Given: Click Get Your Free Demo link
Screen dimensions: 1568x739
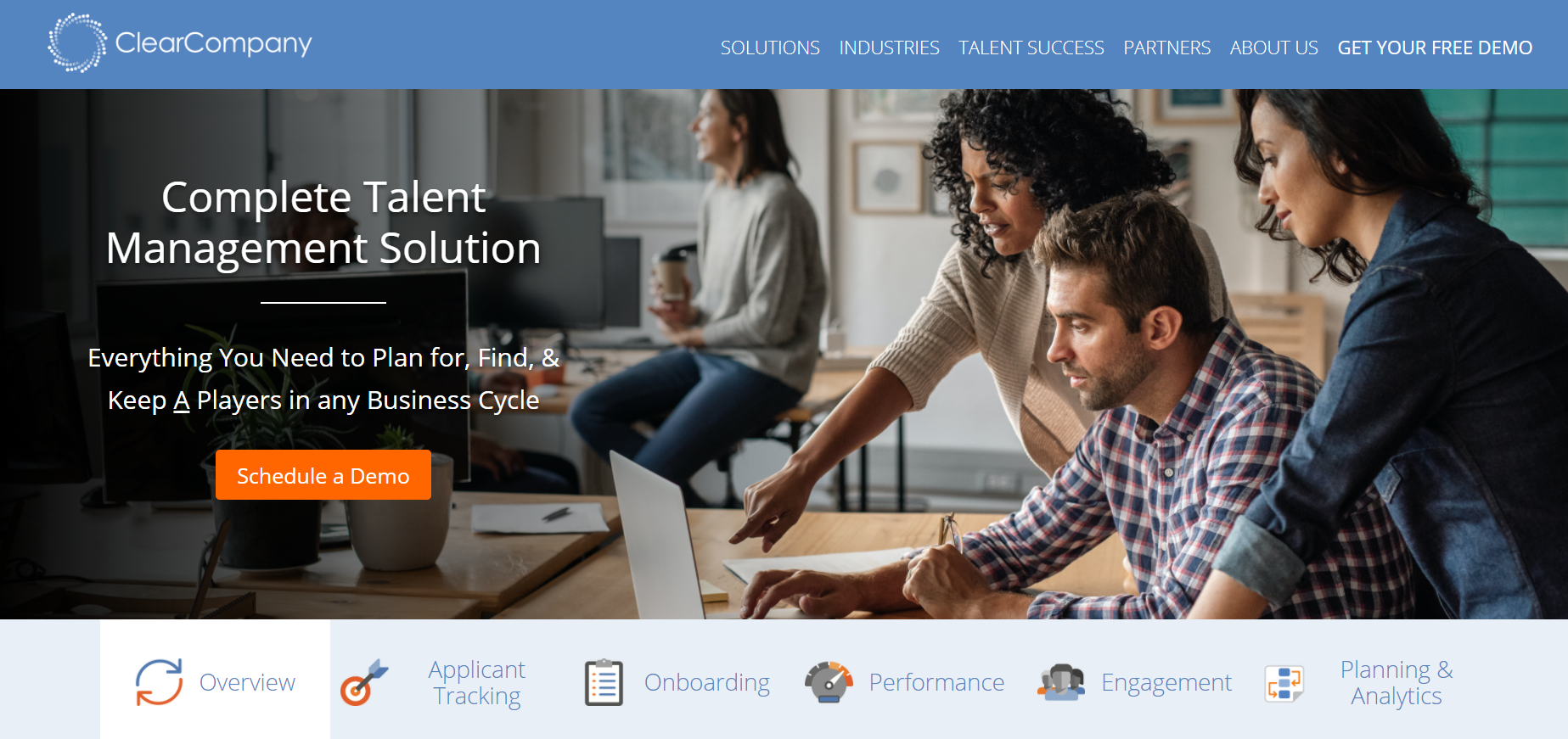Looking at the screenshot, I should coord(1435,48).
